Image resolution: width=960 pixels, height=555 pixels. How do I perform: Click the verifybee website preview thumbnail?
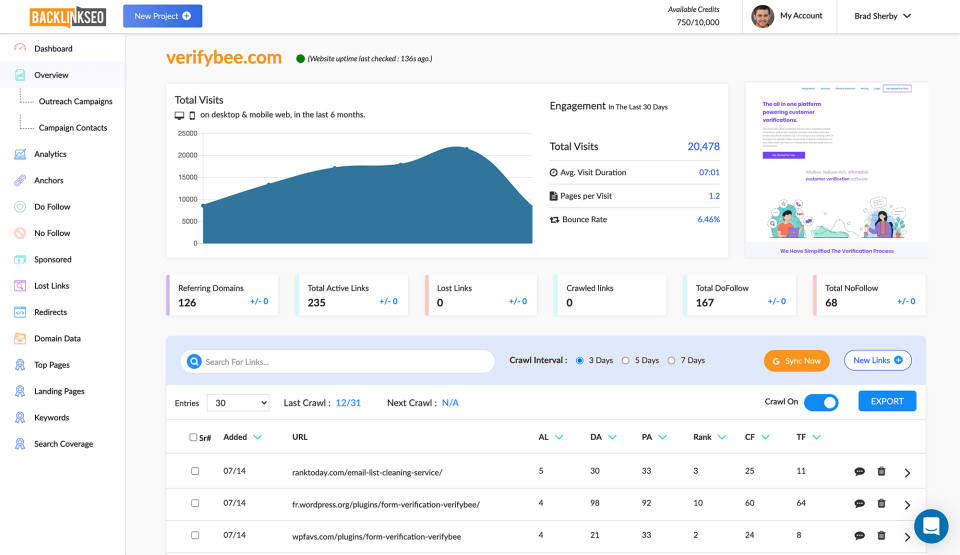836,170
